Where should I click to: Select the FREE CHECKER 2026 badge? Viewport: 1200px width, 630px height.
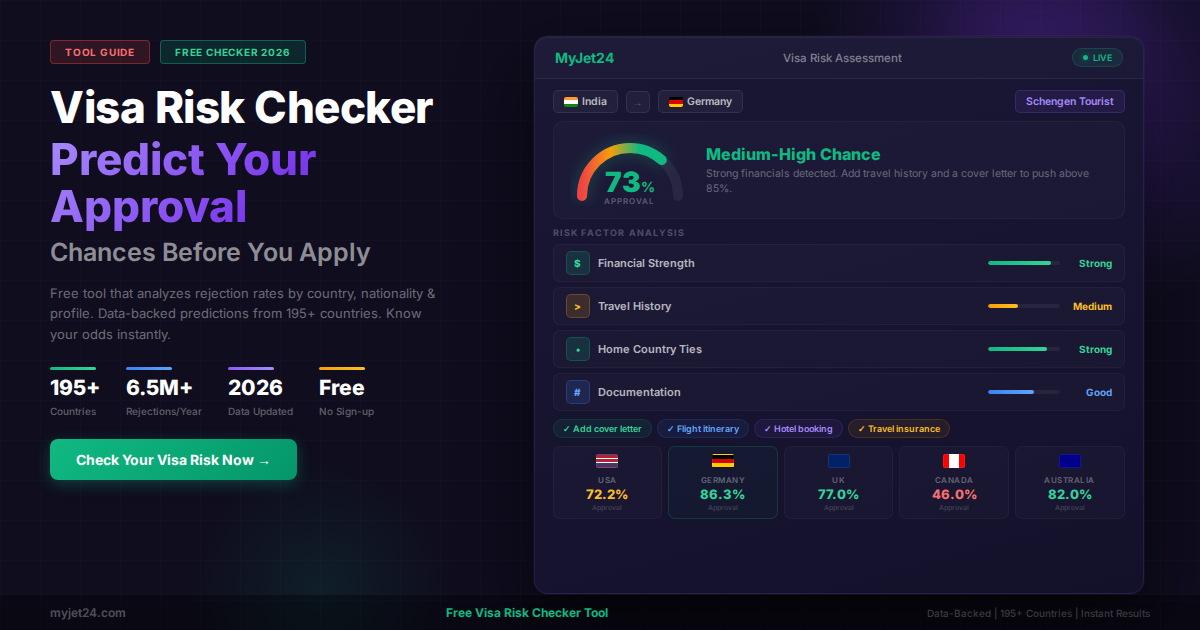point(232,51)
